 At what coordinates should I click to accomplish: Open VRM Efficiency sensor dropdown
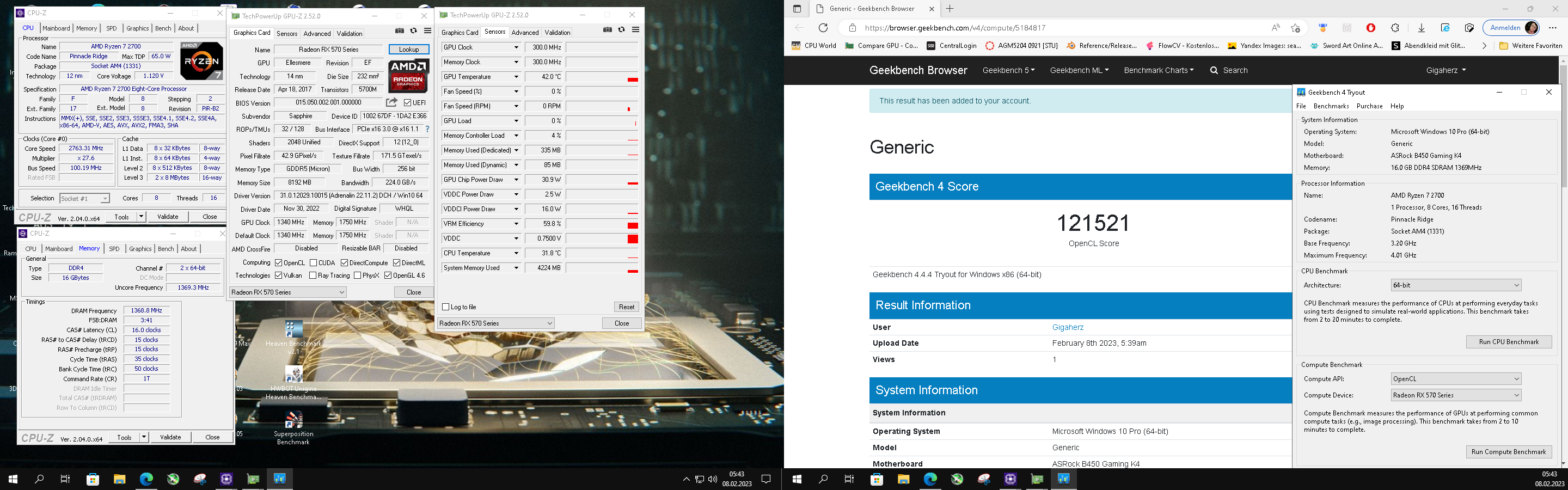(x=516, y=224)
